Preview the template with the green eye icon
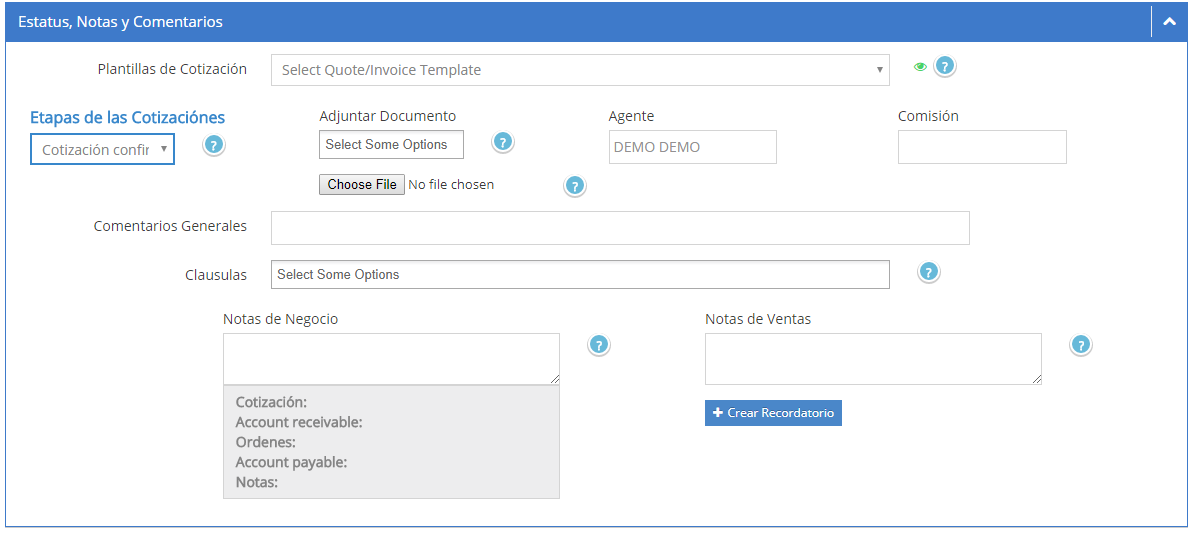Viewport: 1200px width, 535px height. pyautogui.click(x=920, y=67)
